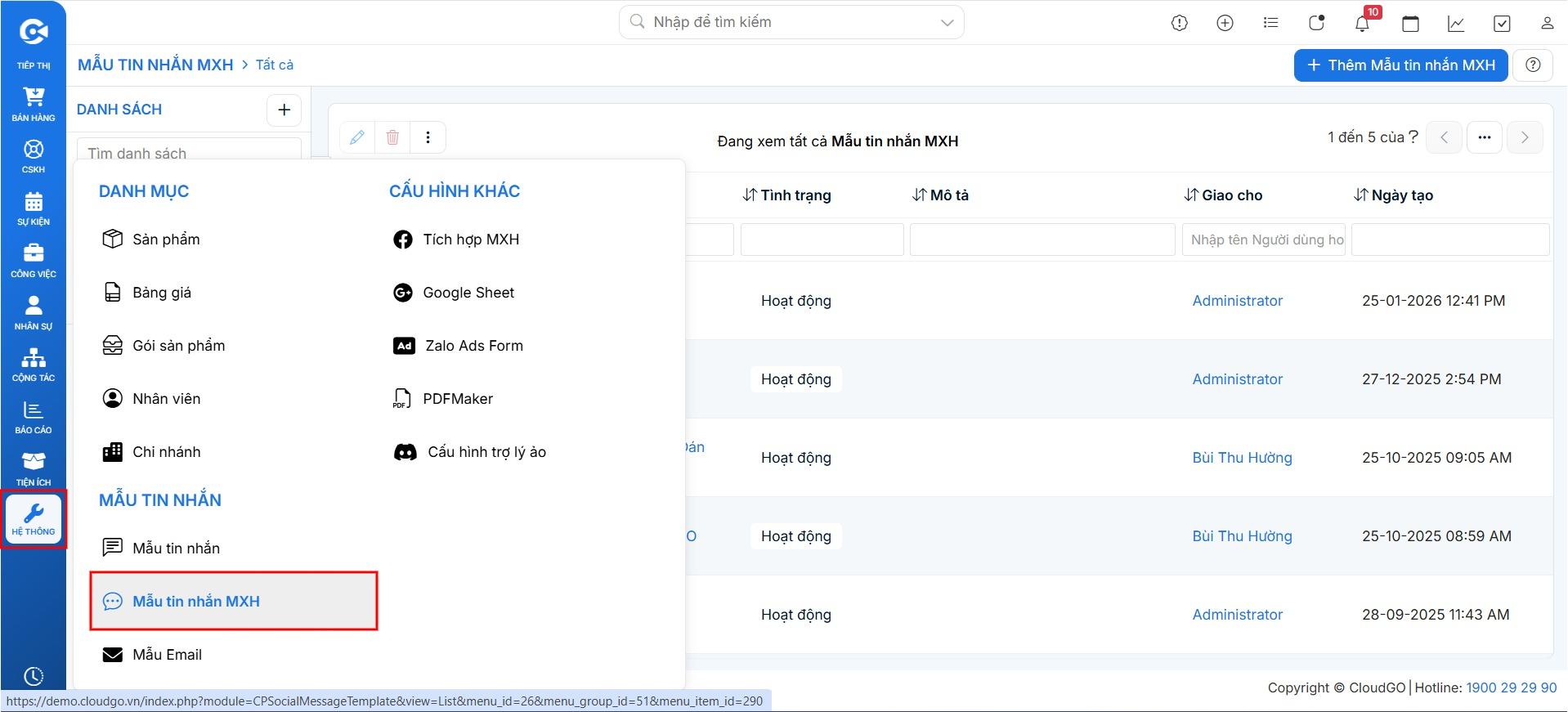
Task: Click MẪU TIN NHẮN MXH breadcrumb
Action: 155,65
